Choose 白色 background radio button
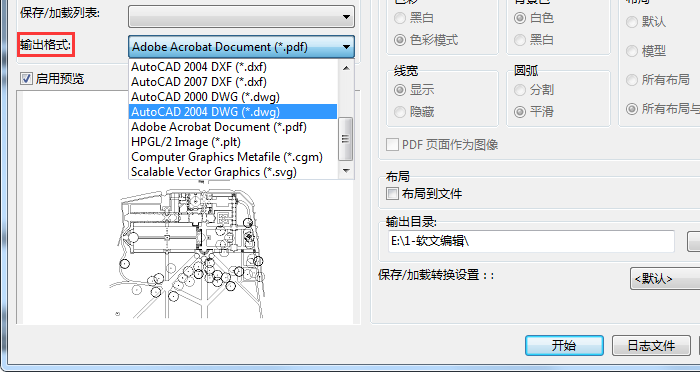 [520, 18]
